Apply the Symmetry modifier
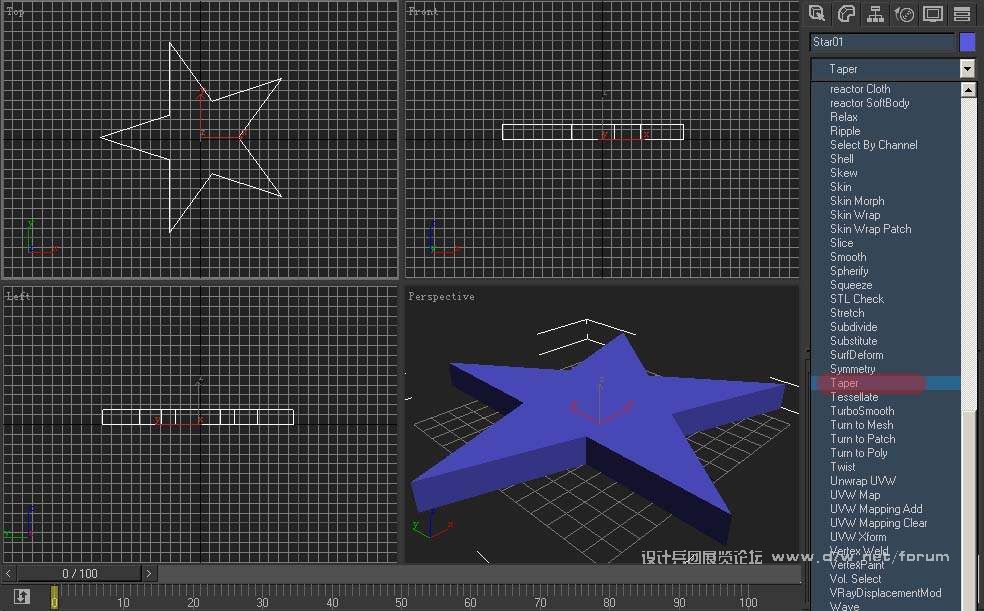The height and width of the screenshot is (611, 984). (852, 369)
